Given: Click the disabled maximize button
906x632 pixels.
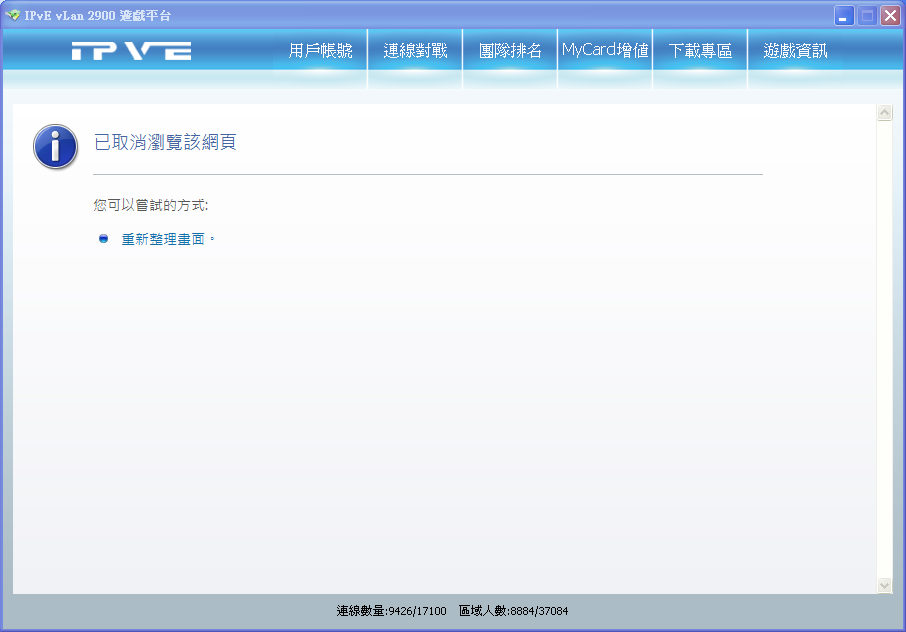Looking at the screenshot, I should click(x=867, y=16).
